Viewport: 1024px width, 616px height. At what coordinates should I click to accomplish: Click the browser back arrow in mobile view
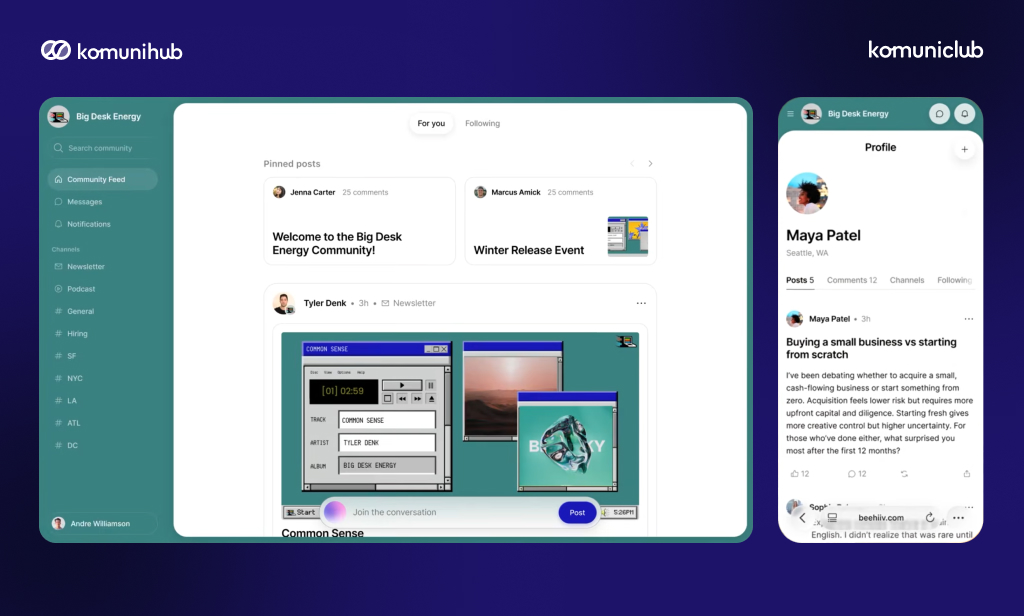(803, 517)
